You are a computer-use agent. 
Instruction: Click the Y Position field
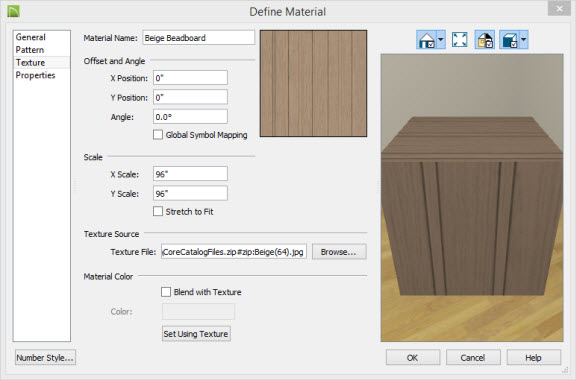(x=190, y=97)
